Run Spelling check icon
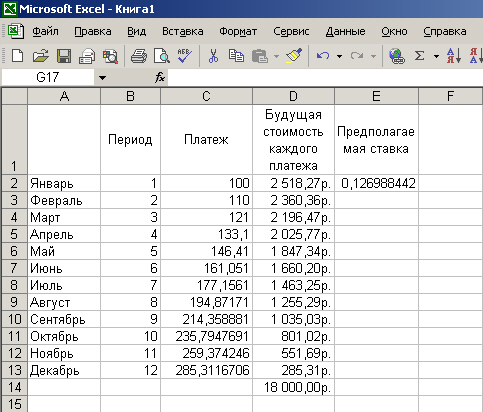 tap(184, 56)
